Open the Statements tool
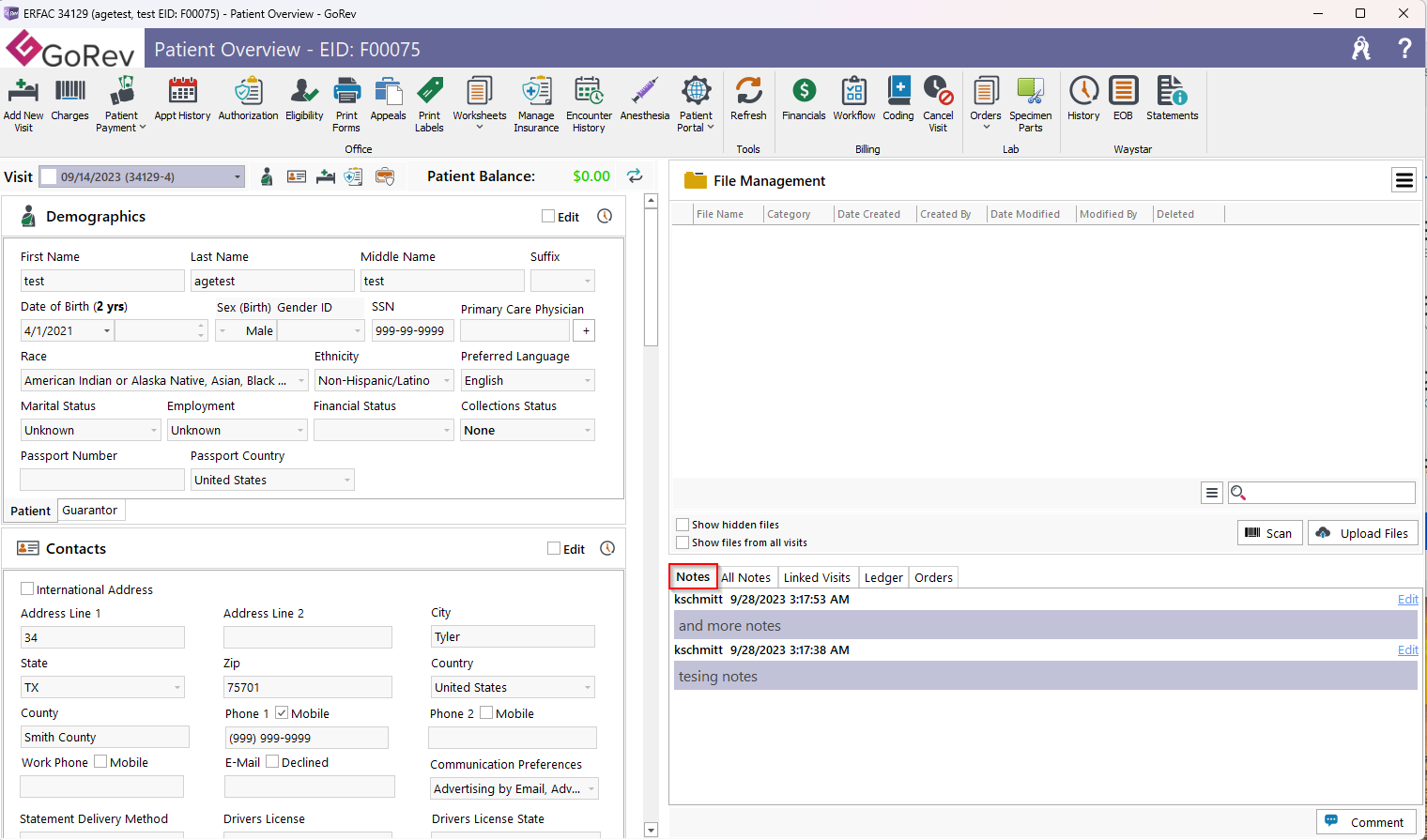1427x840 pixels. (x=1172, y=99)
